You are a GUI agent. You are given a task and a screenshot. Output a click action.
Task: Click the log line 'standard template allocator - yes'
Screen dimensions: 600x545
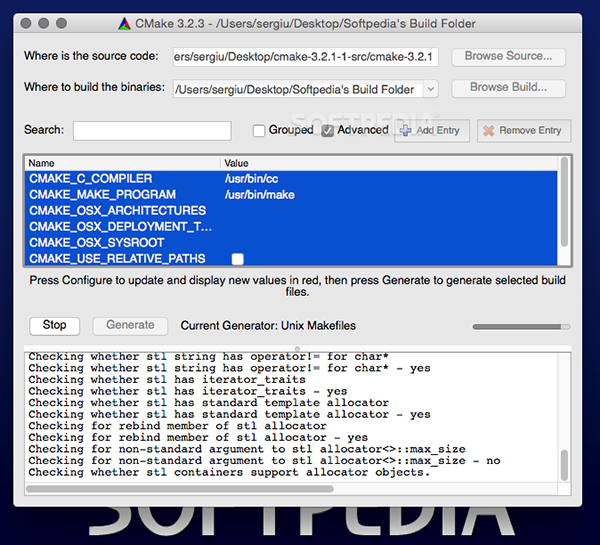(316, 414)
